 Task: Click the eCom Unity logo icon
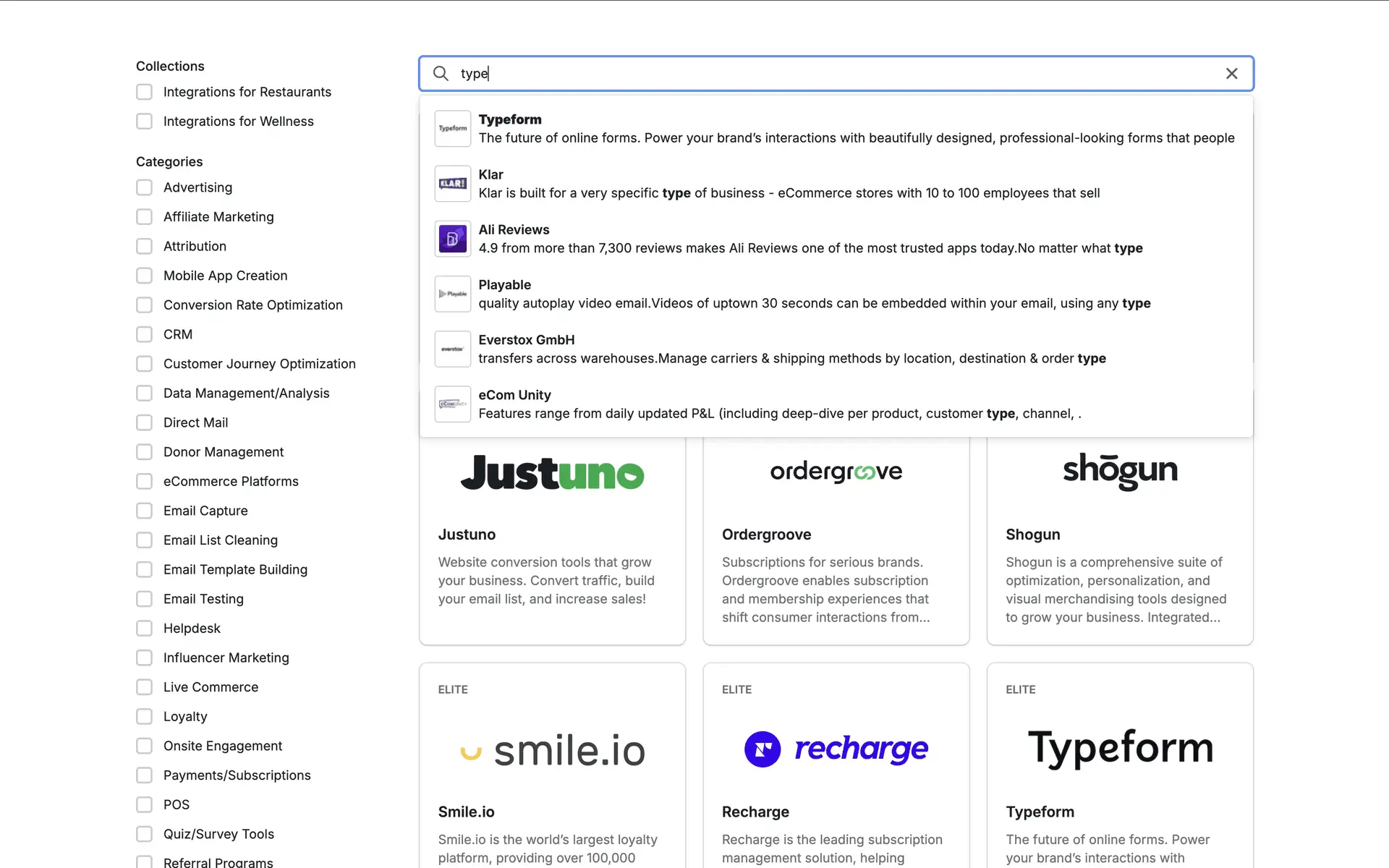453,404
